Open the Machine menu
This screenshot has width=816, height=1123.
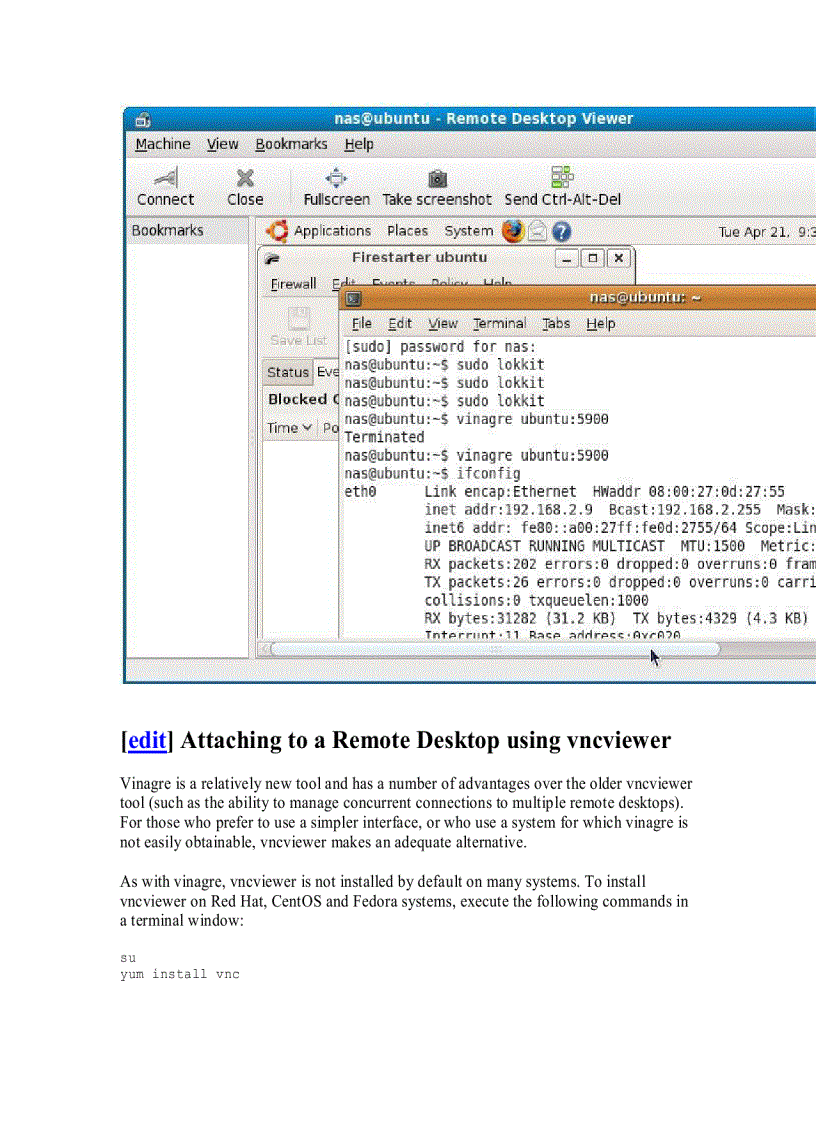(162, 143)
